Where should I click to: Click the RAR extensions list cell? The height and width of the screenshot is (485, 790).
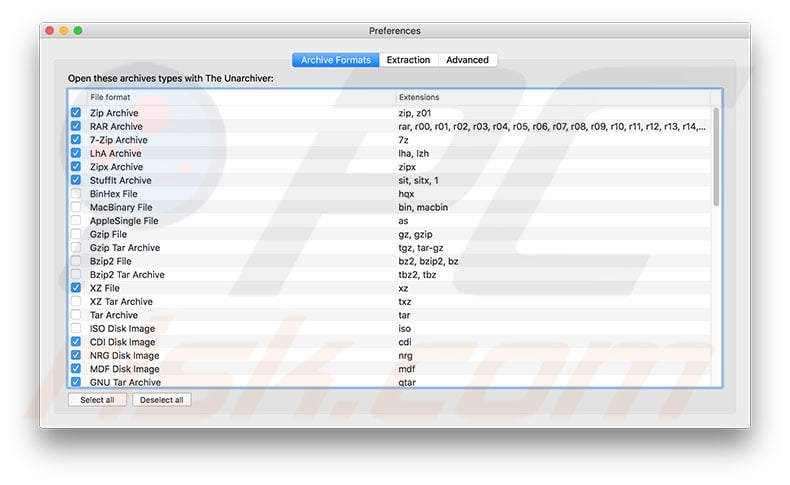coord(552,126)
